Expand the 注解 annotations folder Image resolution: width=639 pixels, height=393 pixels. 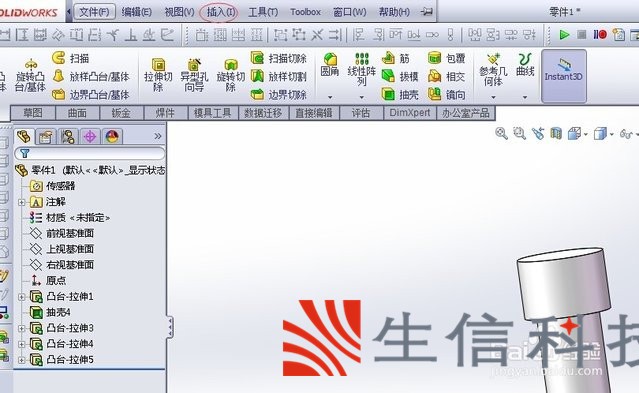coord(22,202)
